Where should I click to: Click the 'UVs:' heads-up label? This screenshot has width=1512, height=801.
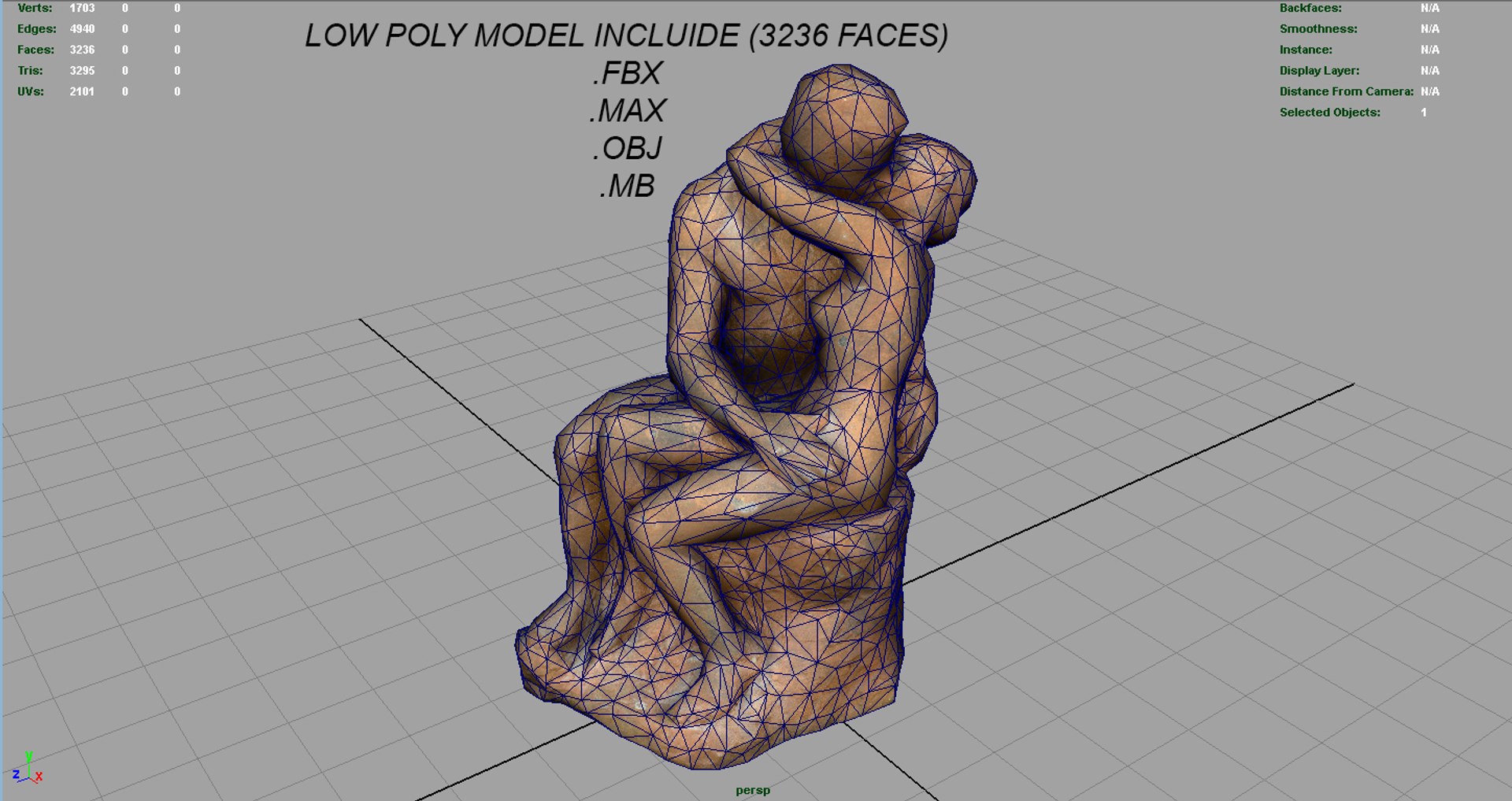[x=31, y=91]
